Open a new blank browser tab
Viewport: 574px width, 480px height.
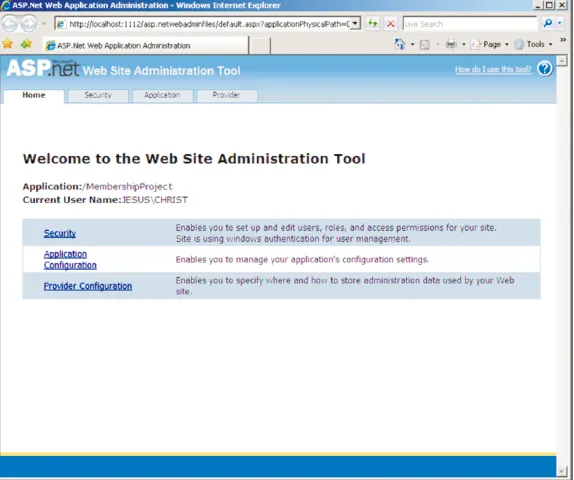click(260, 46)
